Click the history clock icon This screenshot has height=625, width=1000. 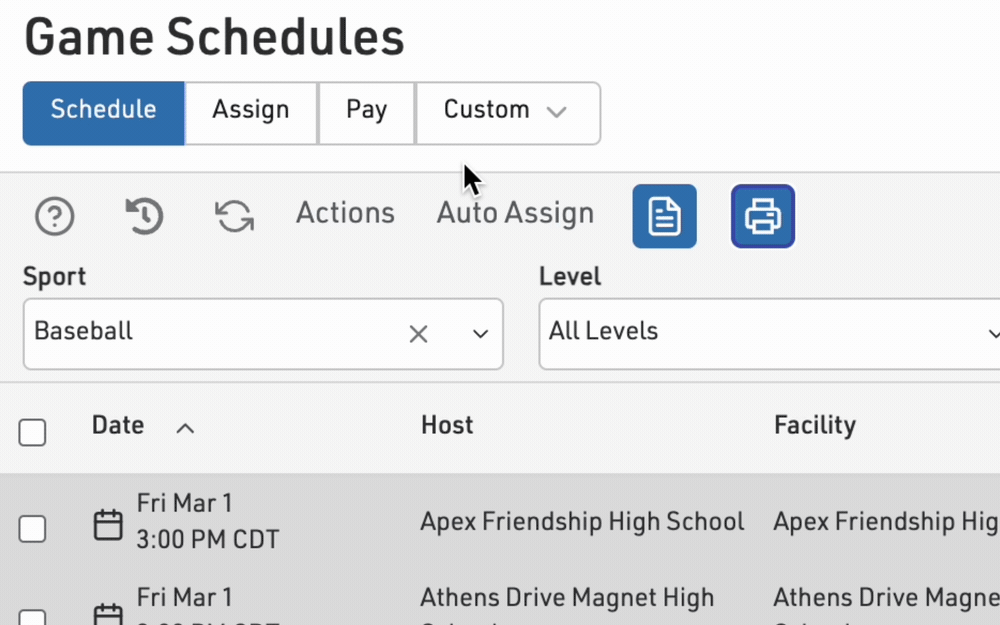[144, 216]
